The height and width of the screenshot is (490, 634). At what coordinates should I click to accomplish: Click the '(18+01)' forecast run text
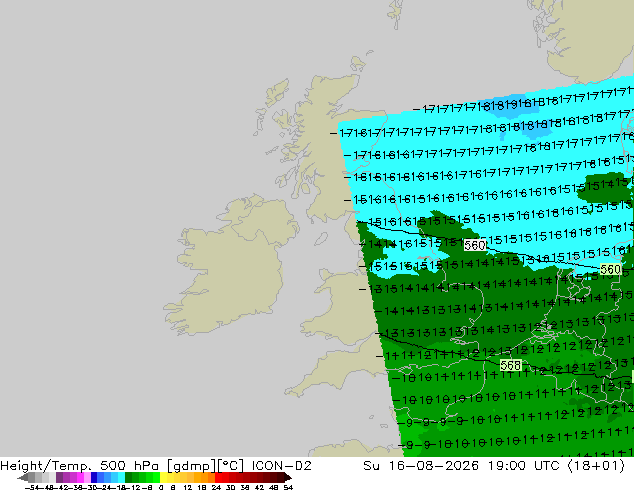[x=596, y=466]
